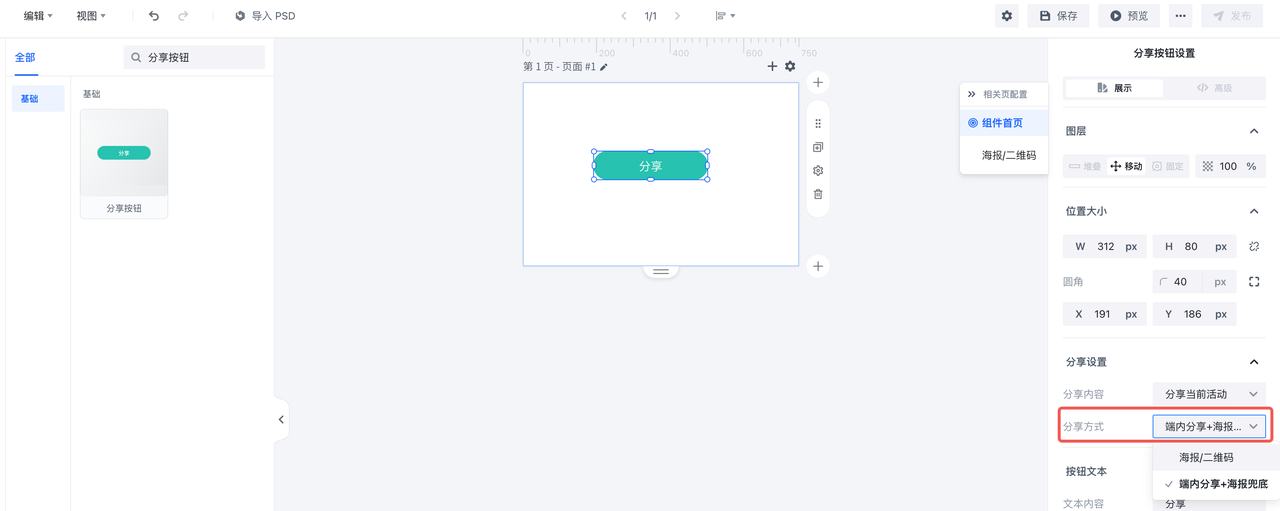Click the 发布 publish button
Screen dimensions: 1280x511
(1232, 16)
